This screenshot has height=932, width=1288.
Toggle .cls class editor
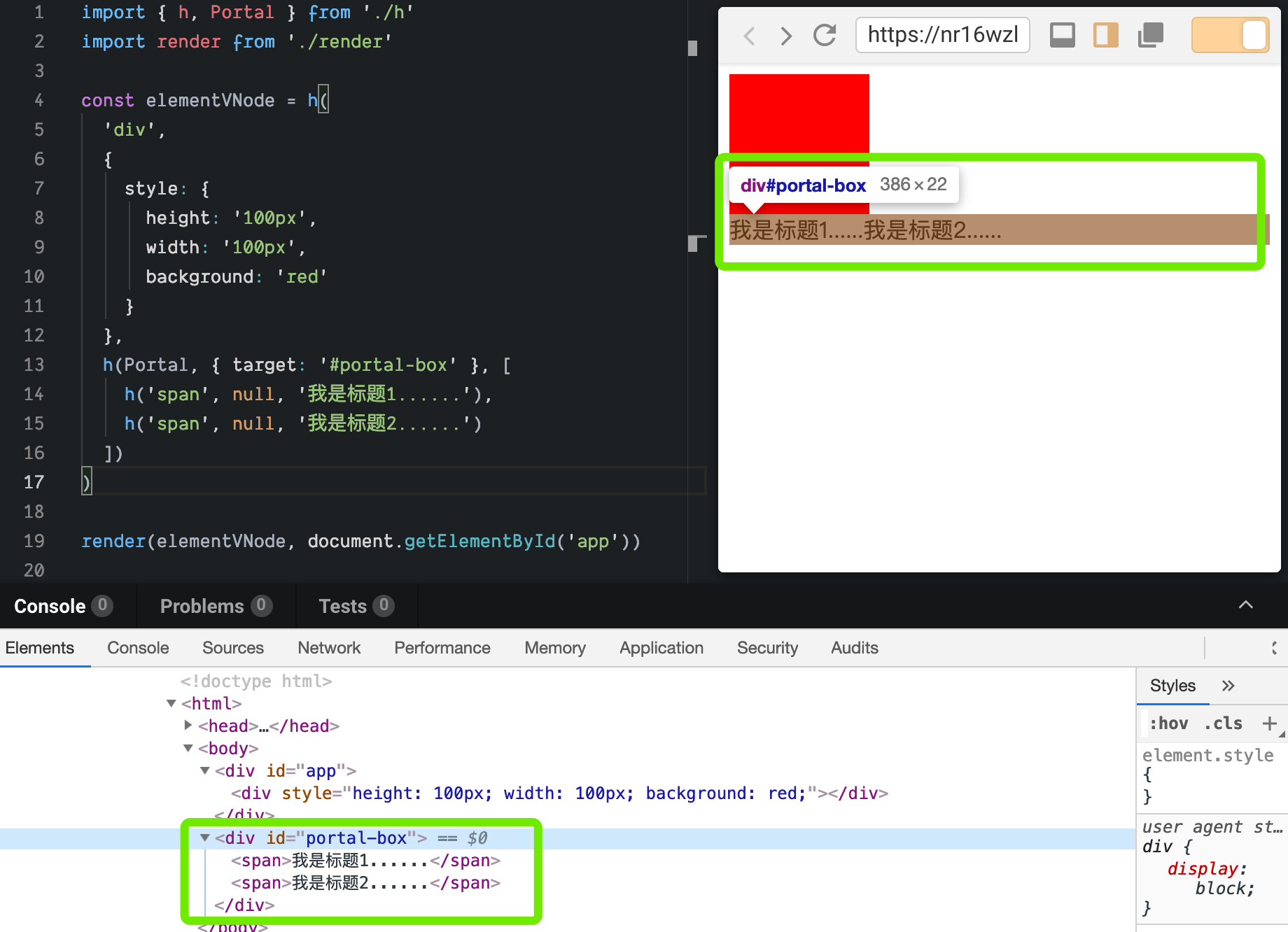click(x=1223, y=723)
